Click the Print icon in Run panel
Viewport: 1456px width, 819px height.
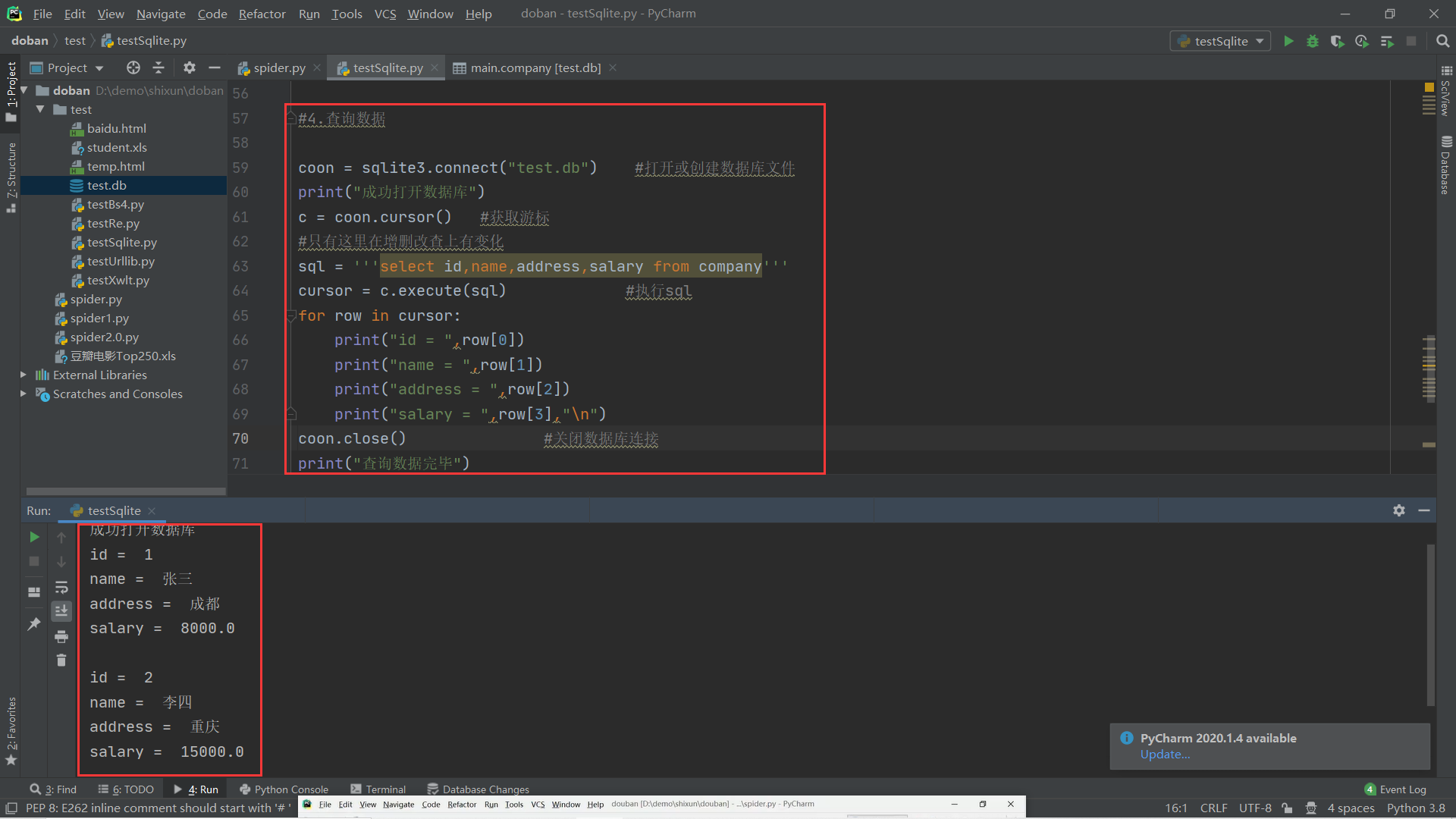point(61,636)
